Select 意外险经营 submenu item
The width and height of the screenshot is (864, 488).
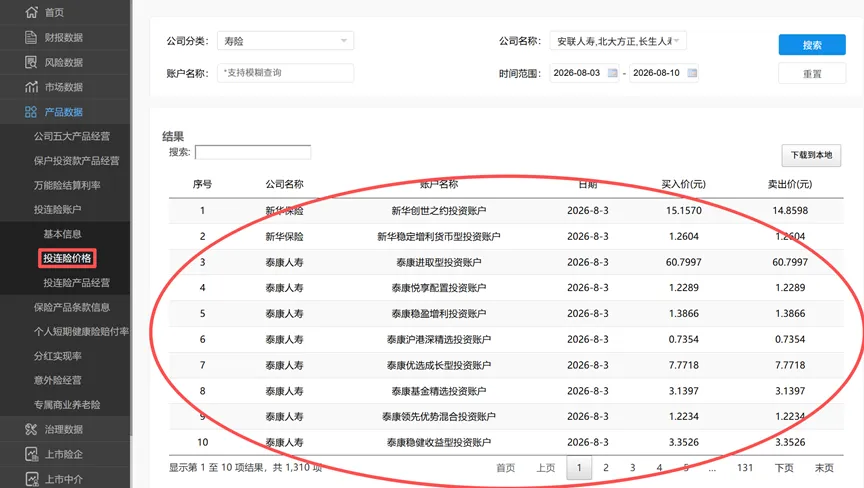[x=57, y=380]
